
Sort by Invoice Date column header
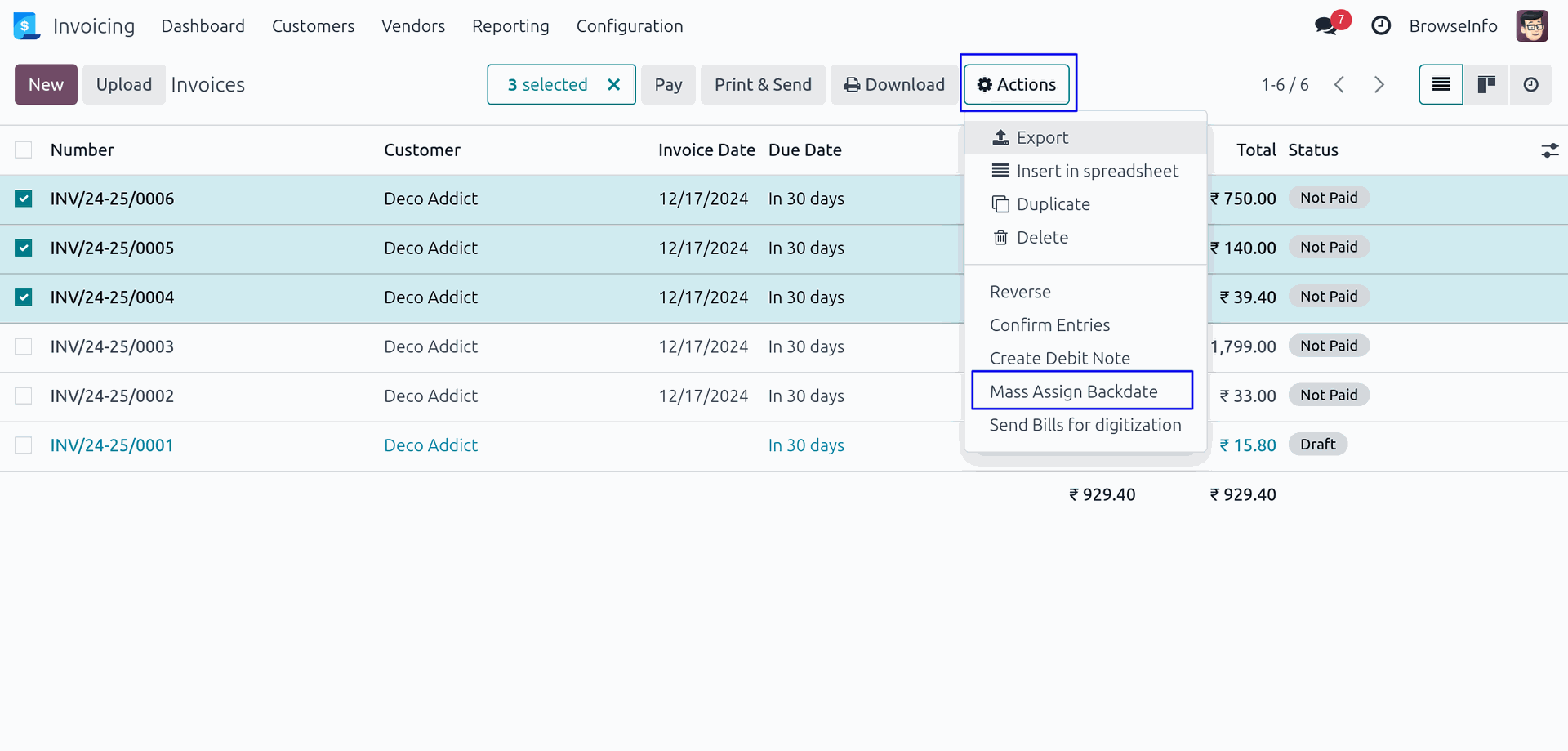[706, 150]
